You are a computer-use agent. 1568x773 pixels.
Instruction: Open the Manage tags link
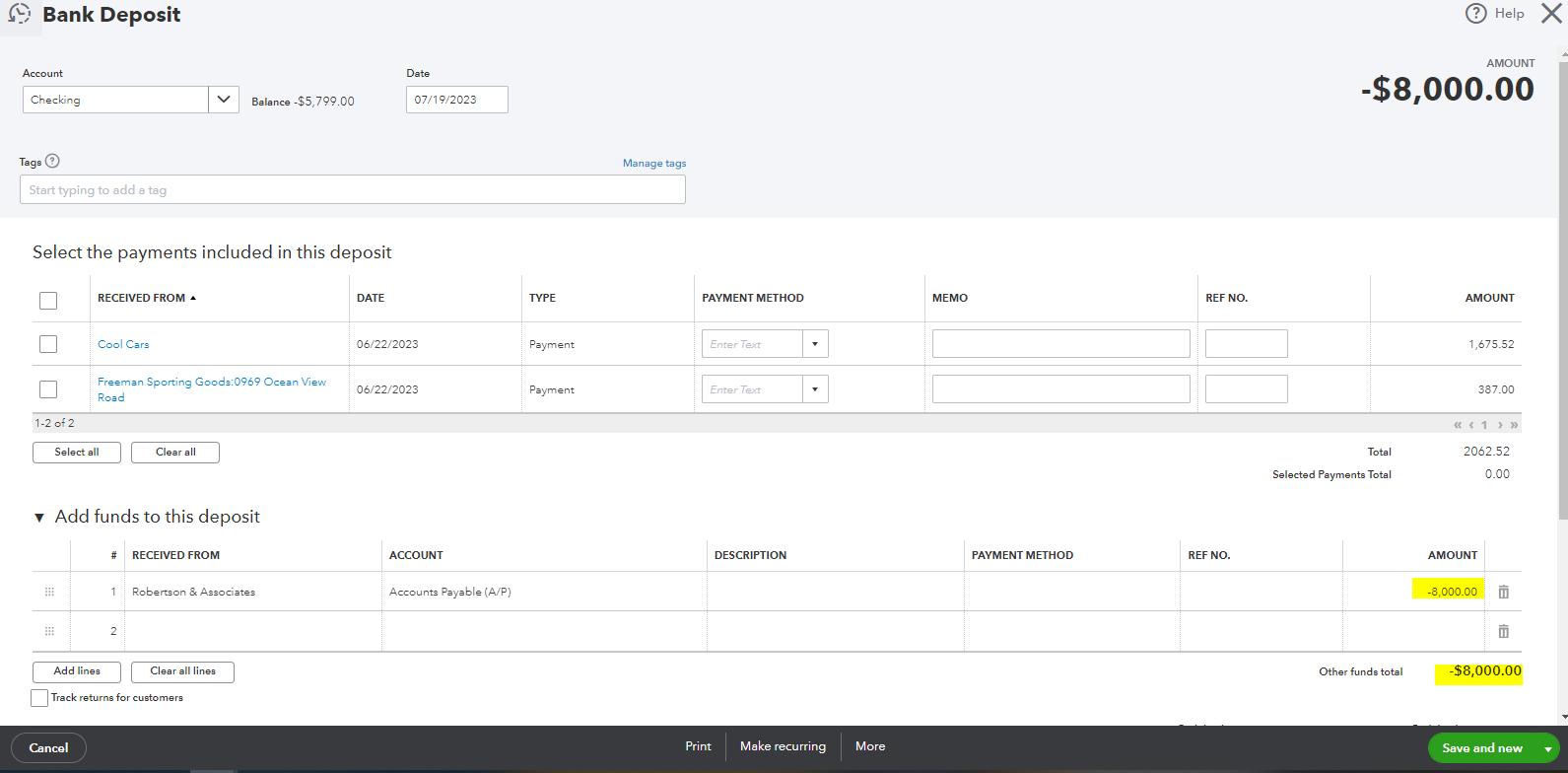coord(653,164)
